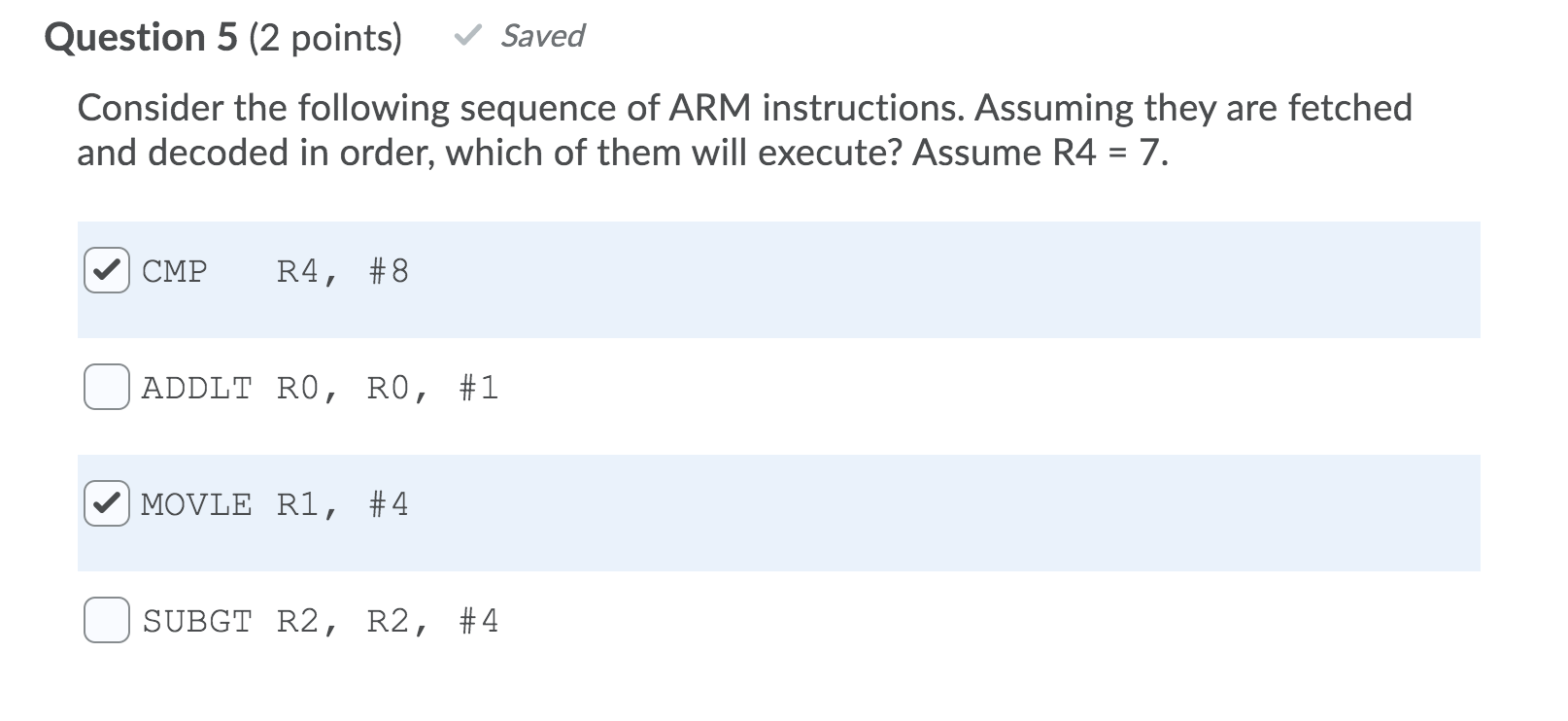
Task: Click the operands R4, #8
Action: (343, 271)
